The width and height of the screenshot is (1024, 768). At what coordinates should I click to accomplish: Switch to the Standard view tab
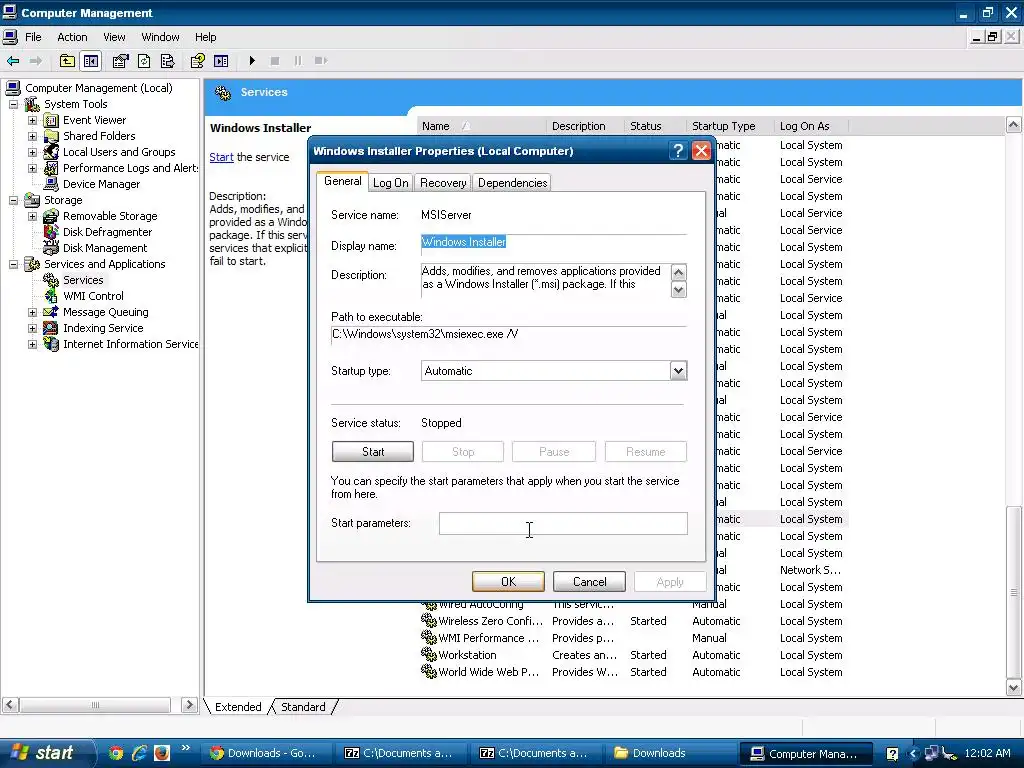[303, 707]
